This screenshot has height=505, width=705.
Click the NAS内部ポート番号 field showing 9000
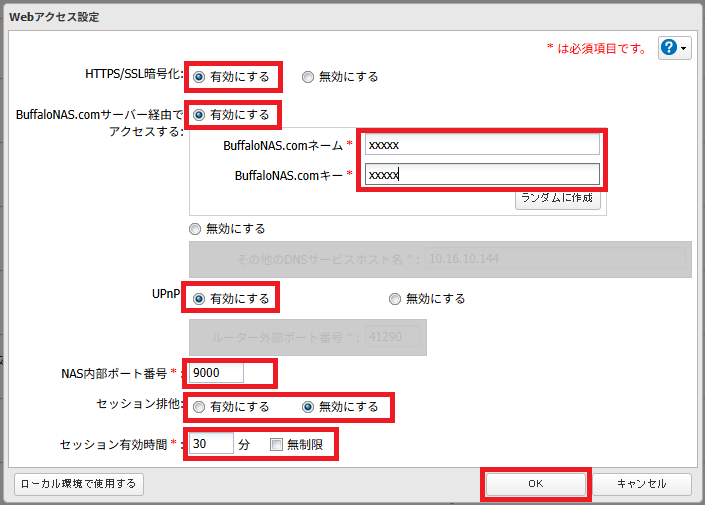pyautogui.click(x=216, y=373)
